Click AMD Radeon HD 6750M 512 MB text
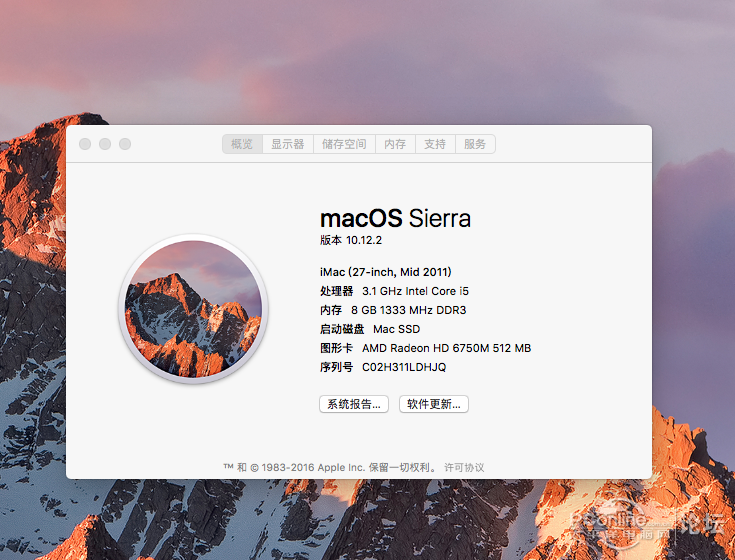The height and width of the screenshot is (560, 735). pyautogui.click(x=446, y=348)
